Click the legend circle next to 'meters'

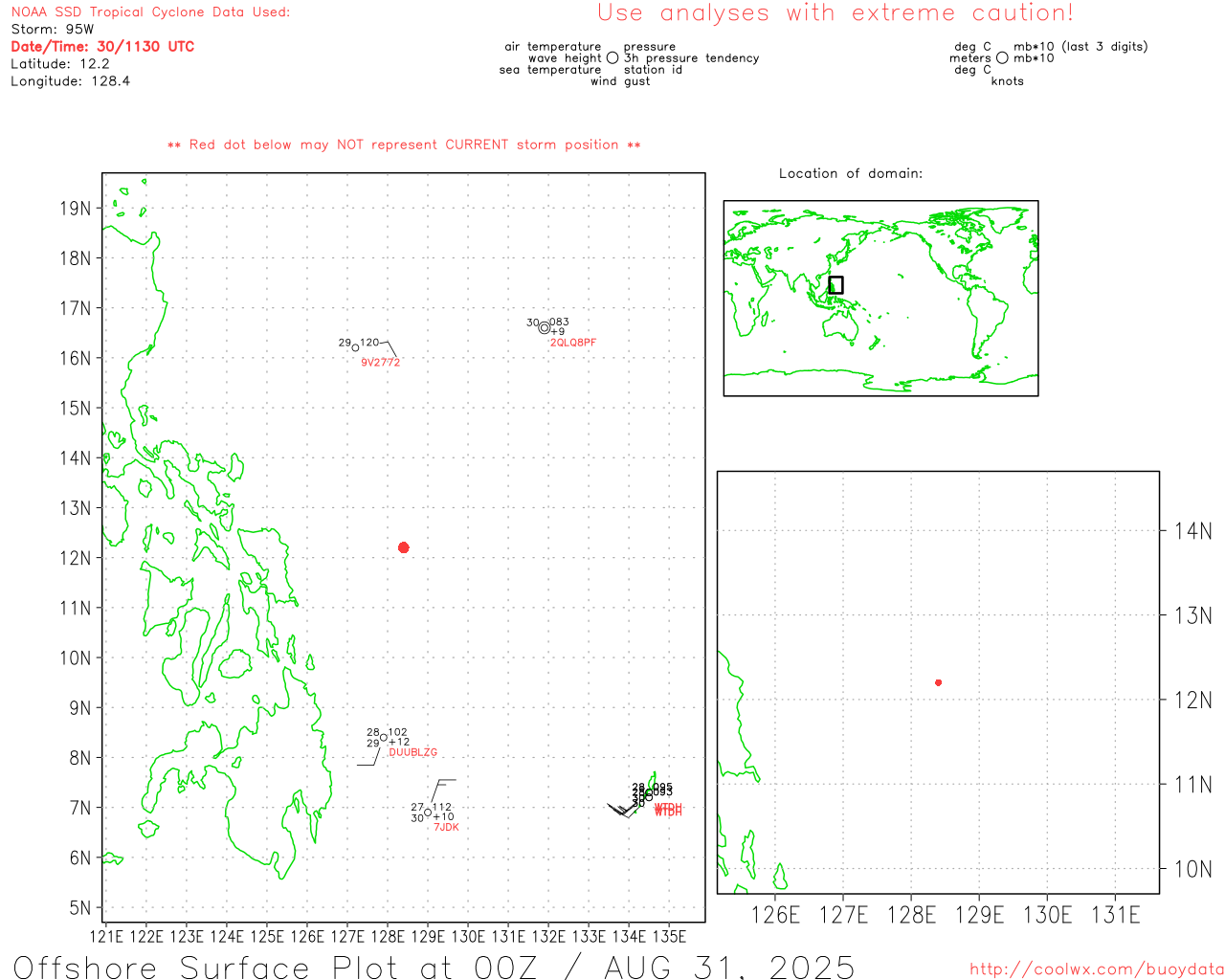[1002, 58]
